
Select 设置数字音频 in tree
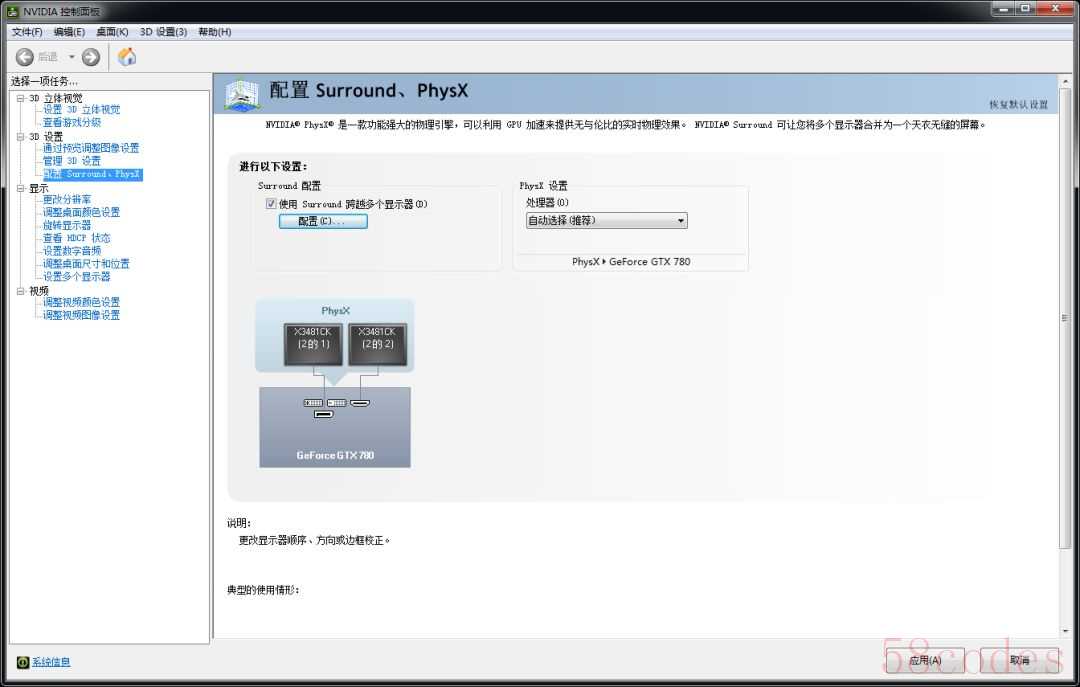pyautogui.click(x=72, y=251)
